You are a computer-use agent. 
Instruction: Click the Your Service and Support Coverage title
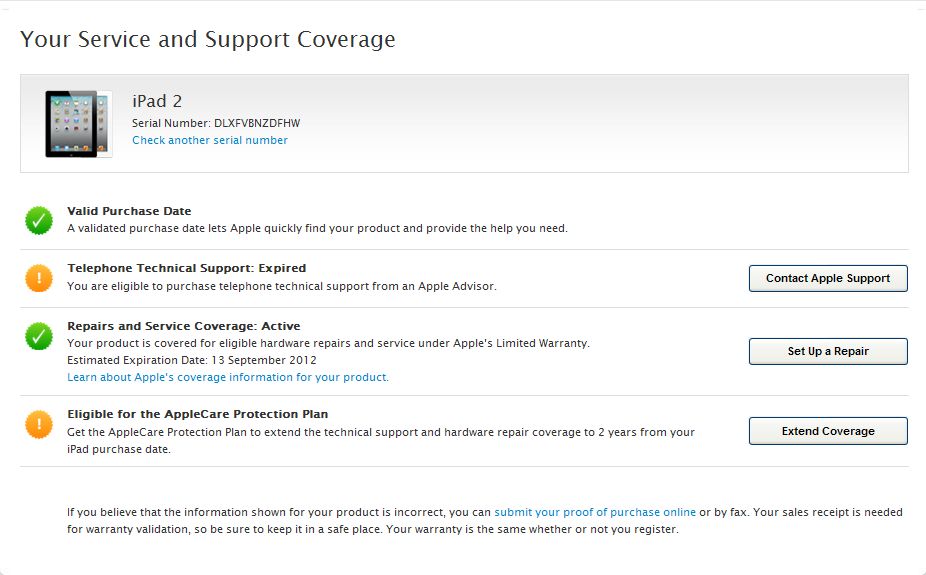tap(208, 40)
